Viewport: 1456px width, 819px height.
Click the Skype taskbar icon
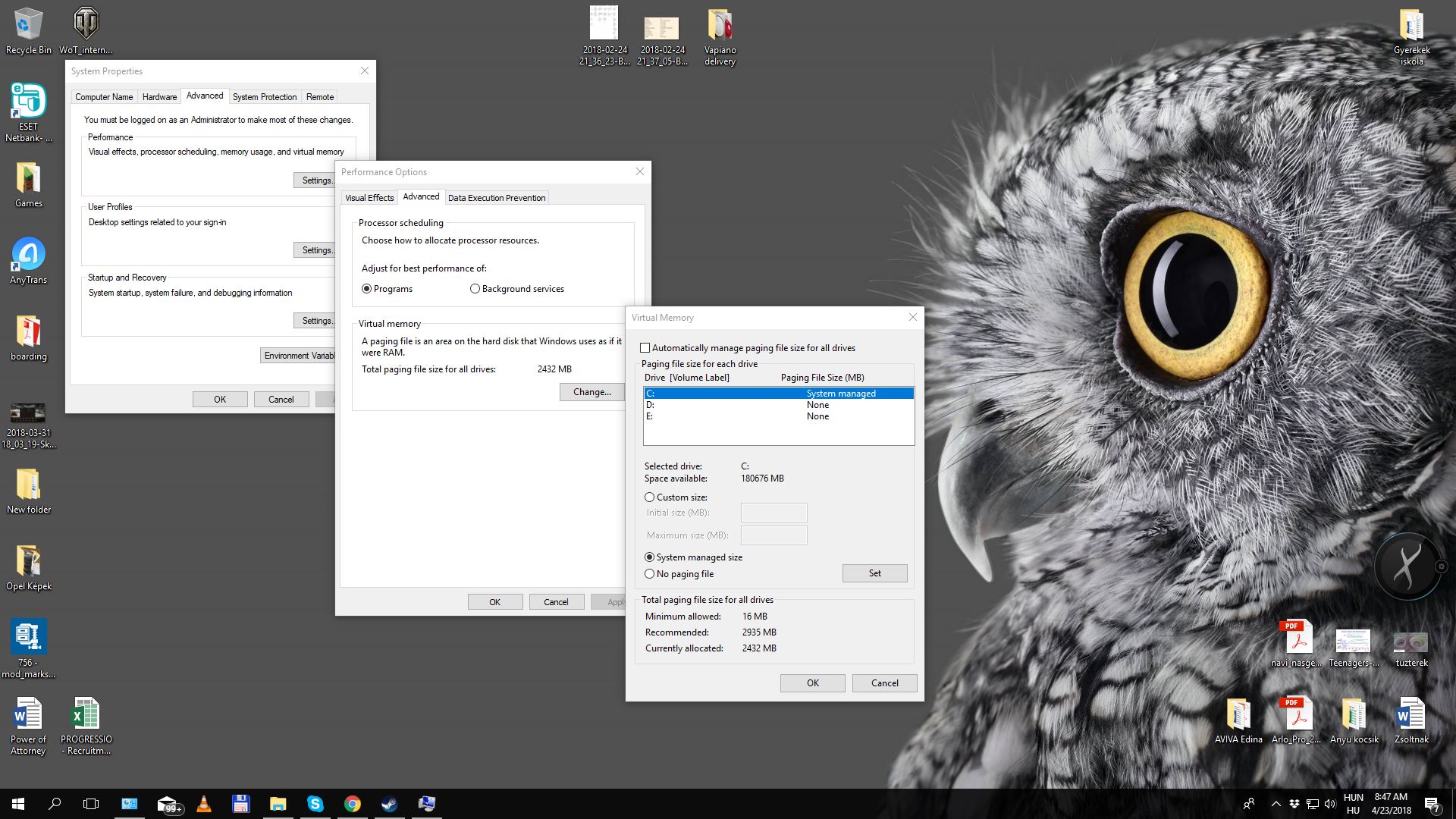click(x=315, y=804)
